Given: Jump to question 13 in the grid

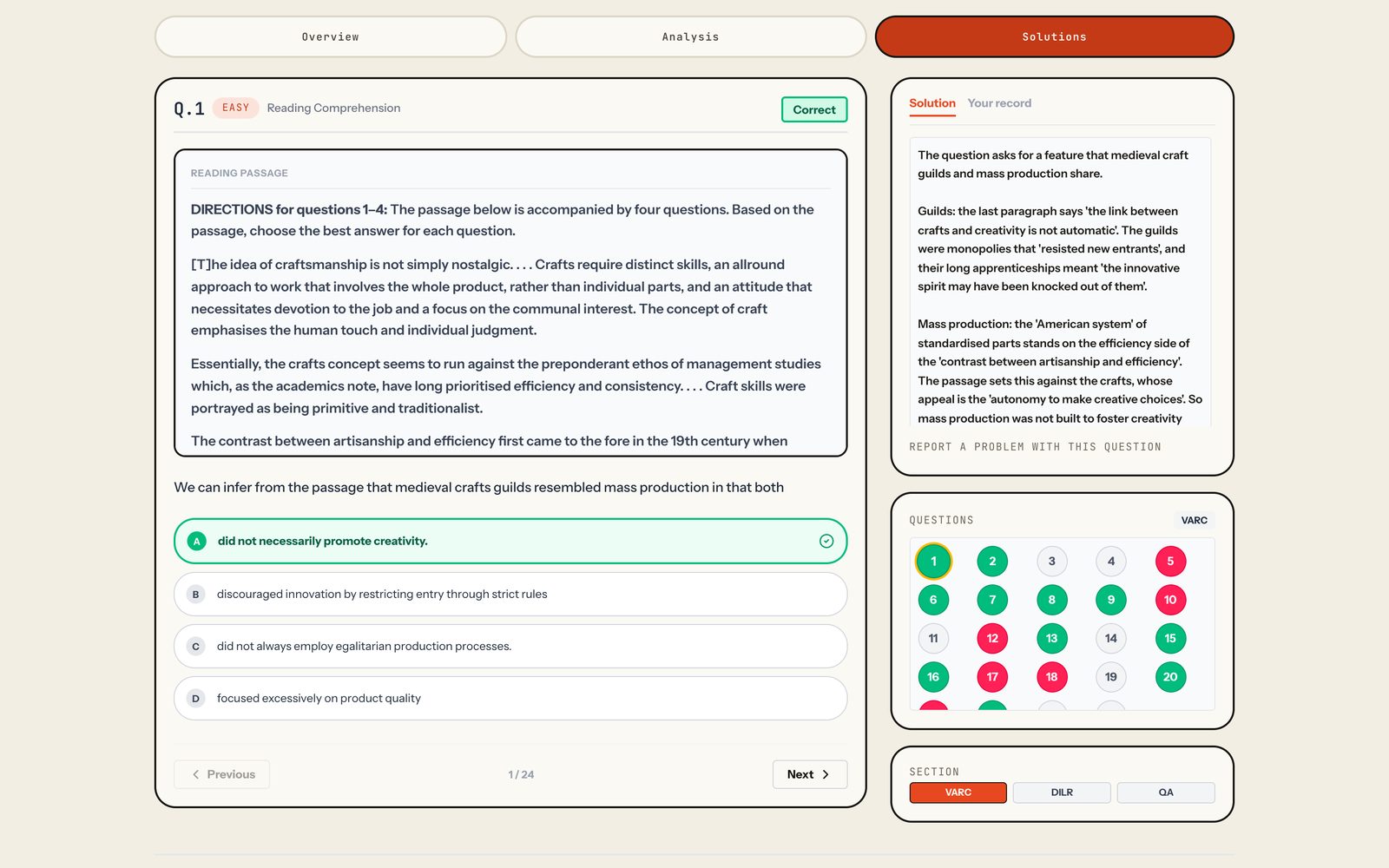Looking at the screenshot, I should pos(1051,638).
